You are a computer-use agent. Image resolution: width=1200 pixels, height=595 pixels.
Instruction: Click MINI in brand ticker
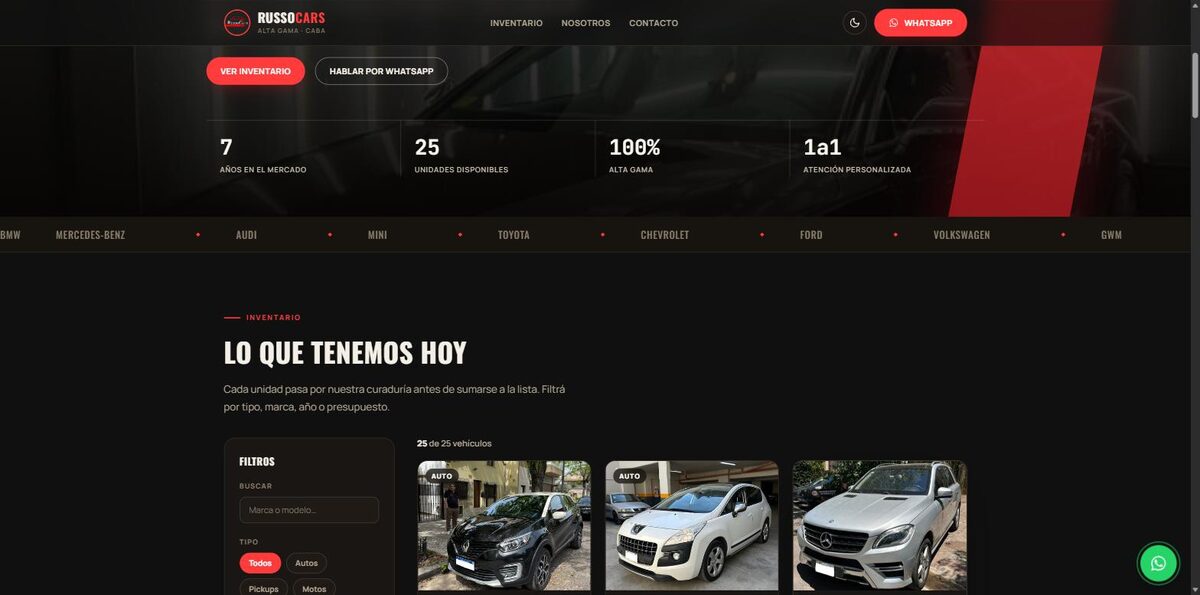[x=377, y=235]
